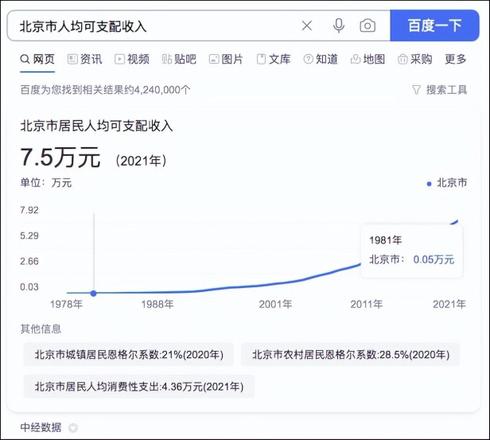
Task: Toggle the 北京市 legend series
Action: click(x=447, y=183)
